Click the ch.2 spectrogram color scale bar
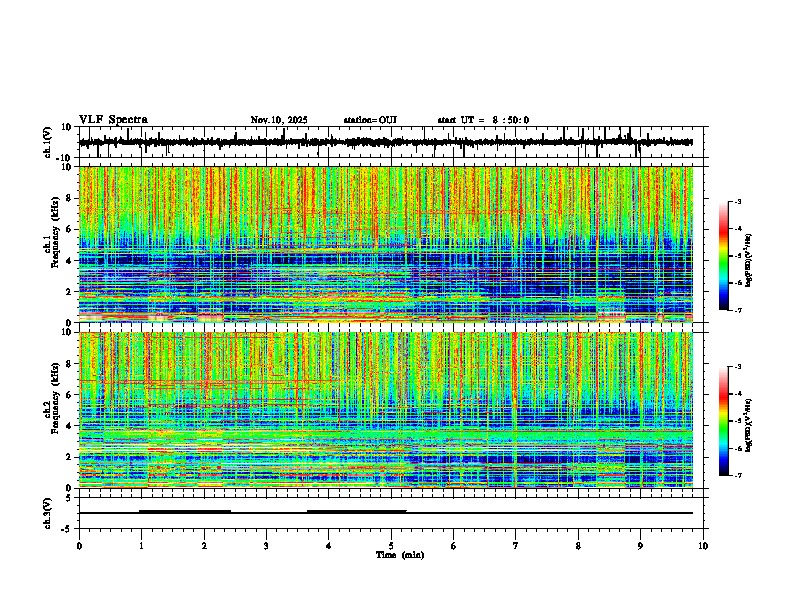Image resolution: width=792 pixels, height=612 pixels. coord(723,421)
